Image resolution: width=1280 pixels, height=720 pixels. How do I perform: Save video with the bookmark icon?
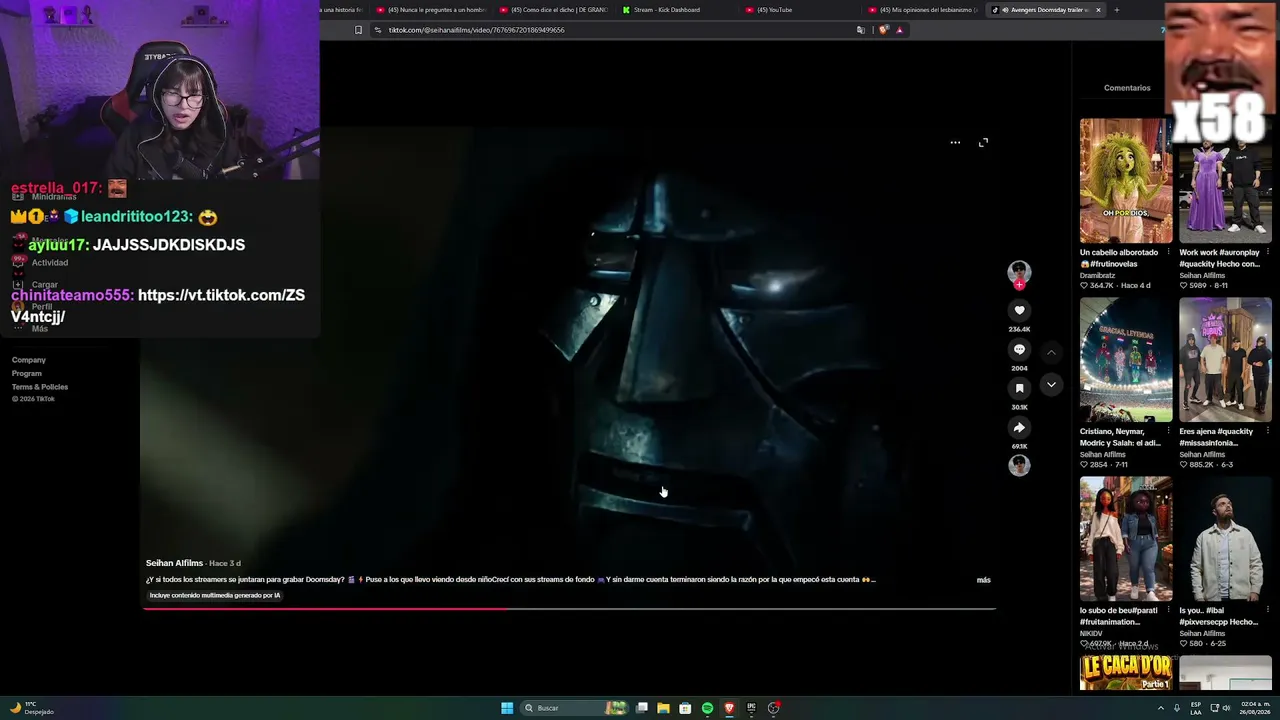[x=1019, y=388]
